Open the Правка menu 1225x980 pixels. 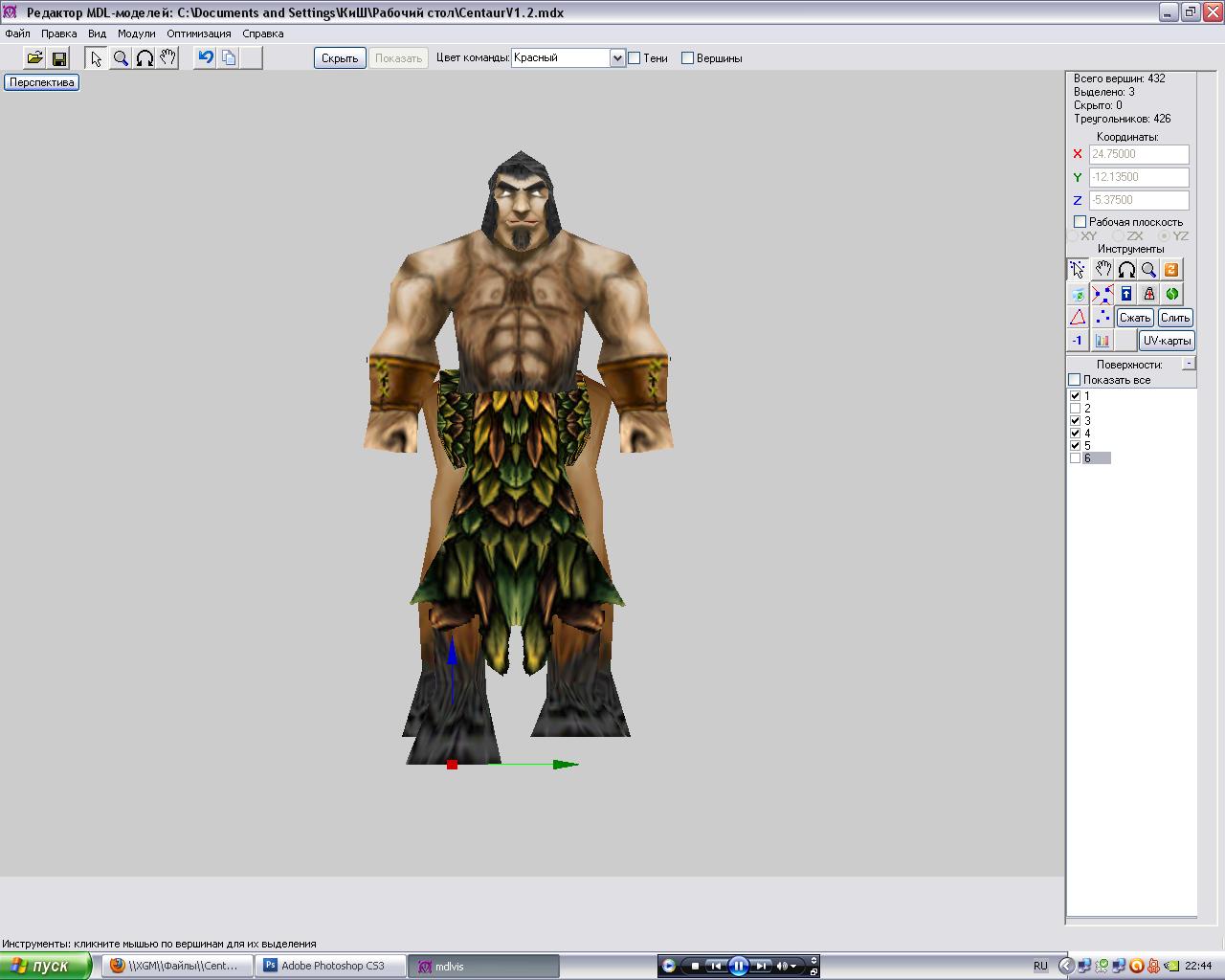tap(59, 33)
